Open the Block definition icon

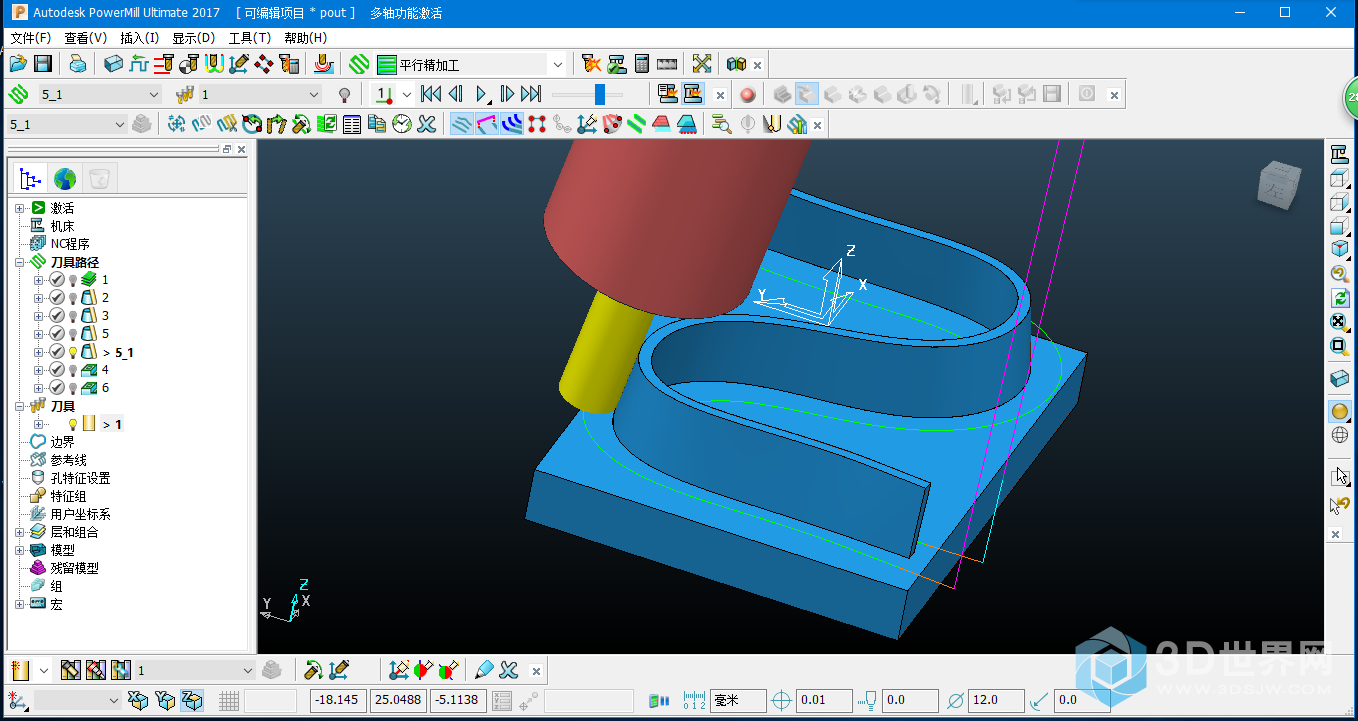(113, 64)
